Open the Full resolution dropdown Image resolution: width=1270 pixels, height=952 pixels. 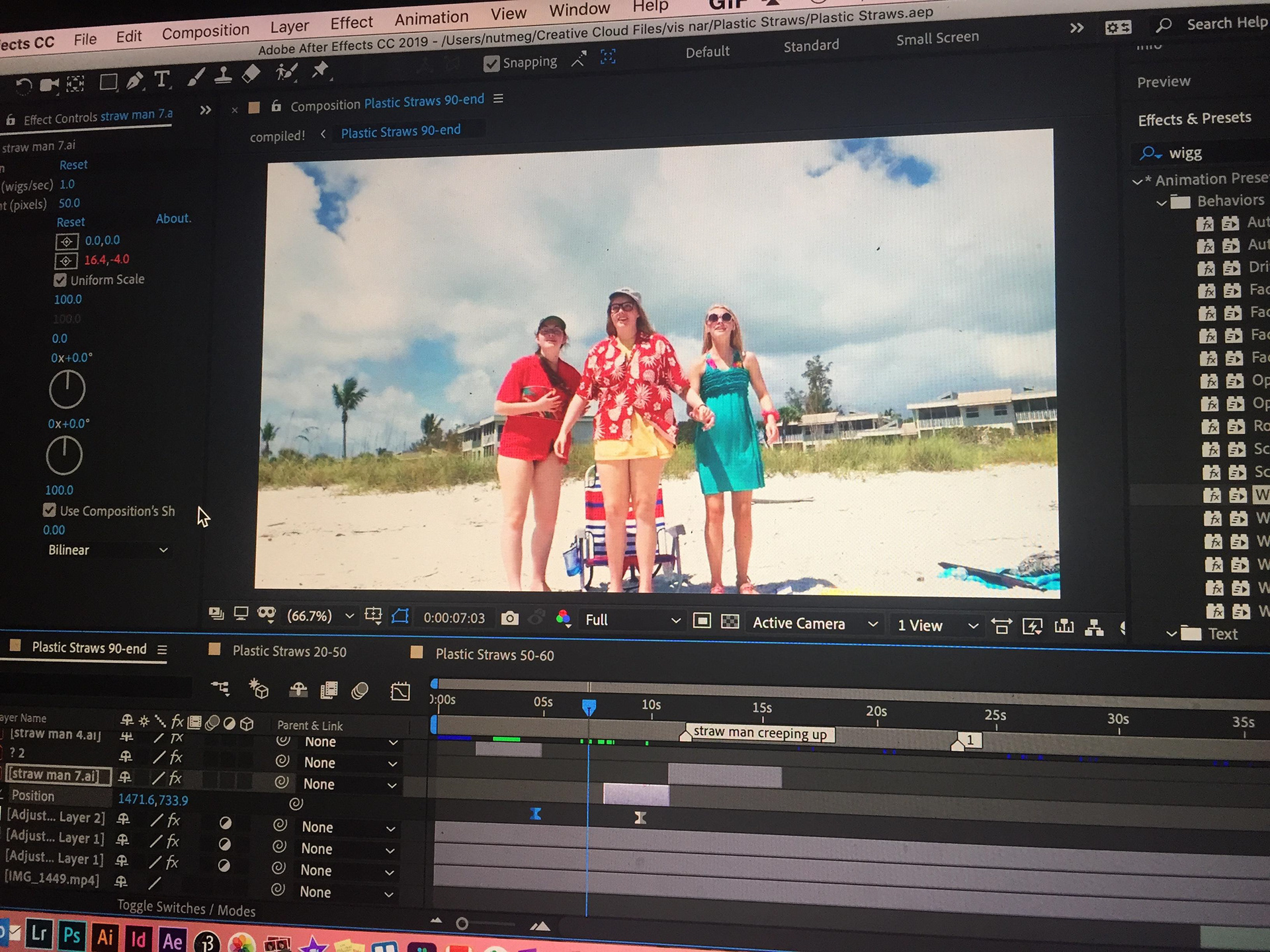632,620
